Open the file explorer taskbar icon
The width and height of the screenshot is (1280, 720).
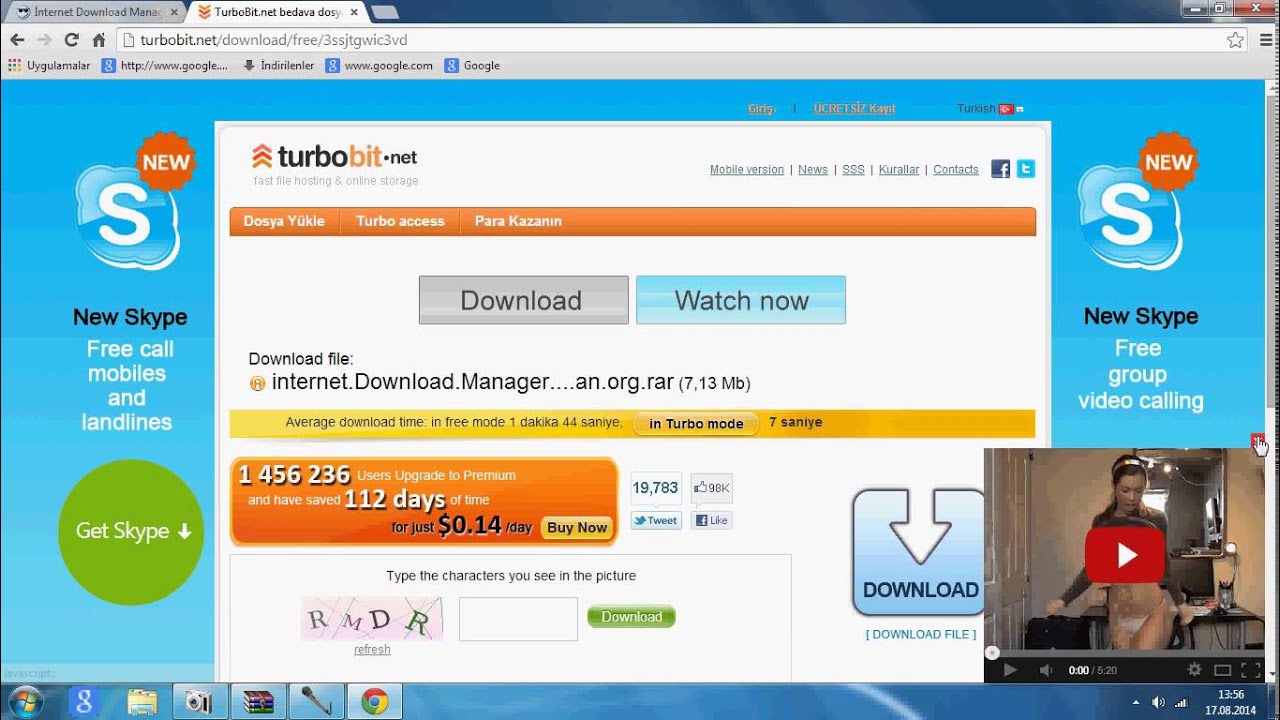[x=143, y=702]
